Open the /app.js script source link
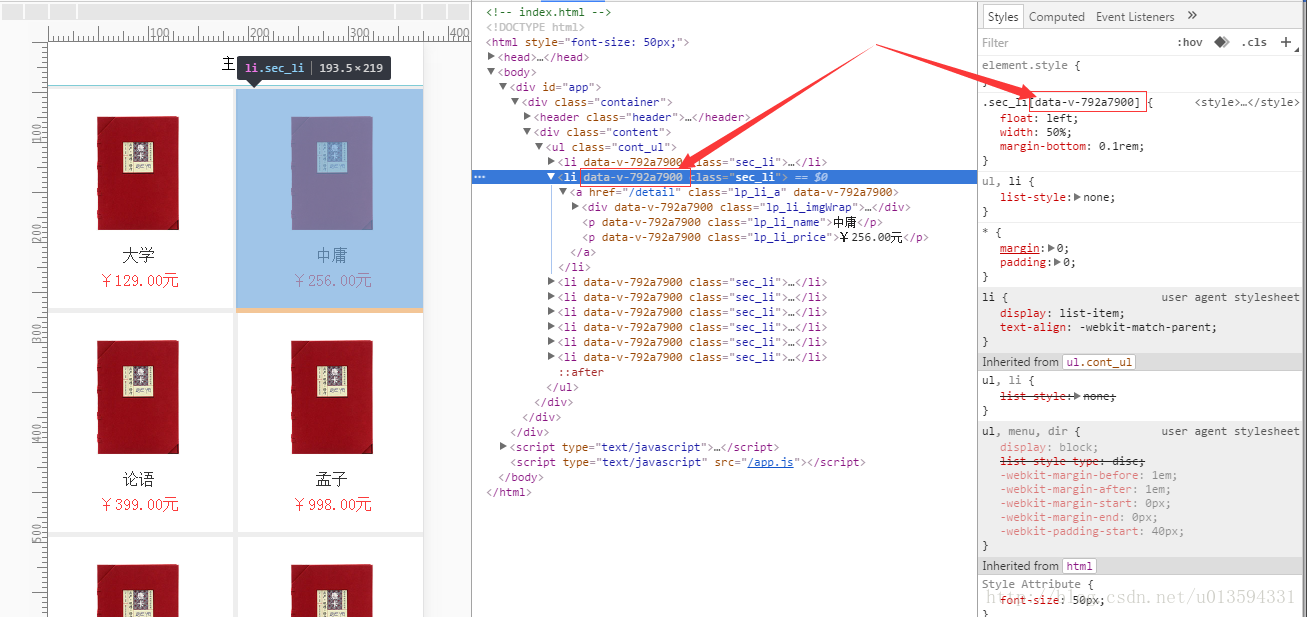 pyautogui.click(x=770, y=462)
